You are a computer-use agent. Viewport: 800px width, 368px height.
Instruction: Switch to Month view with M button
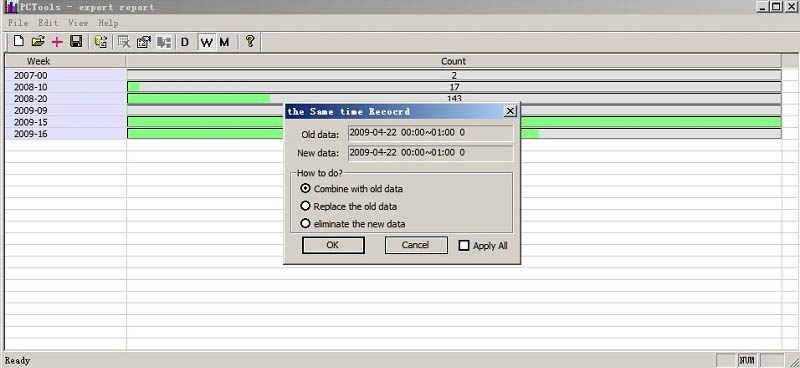tap(224, 42)
